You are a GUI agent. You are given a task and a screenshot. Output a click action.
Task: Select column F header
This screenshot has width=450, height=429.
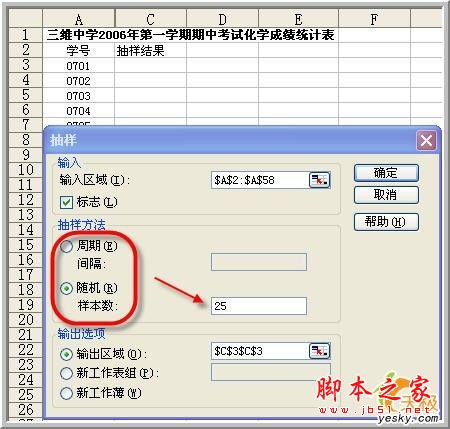[x=374, y=19]
